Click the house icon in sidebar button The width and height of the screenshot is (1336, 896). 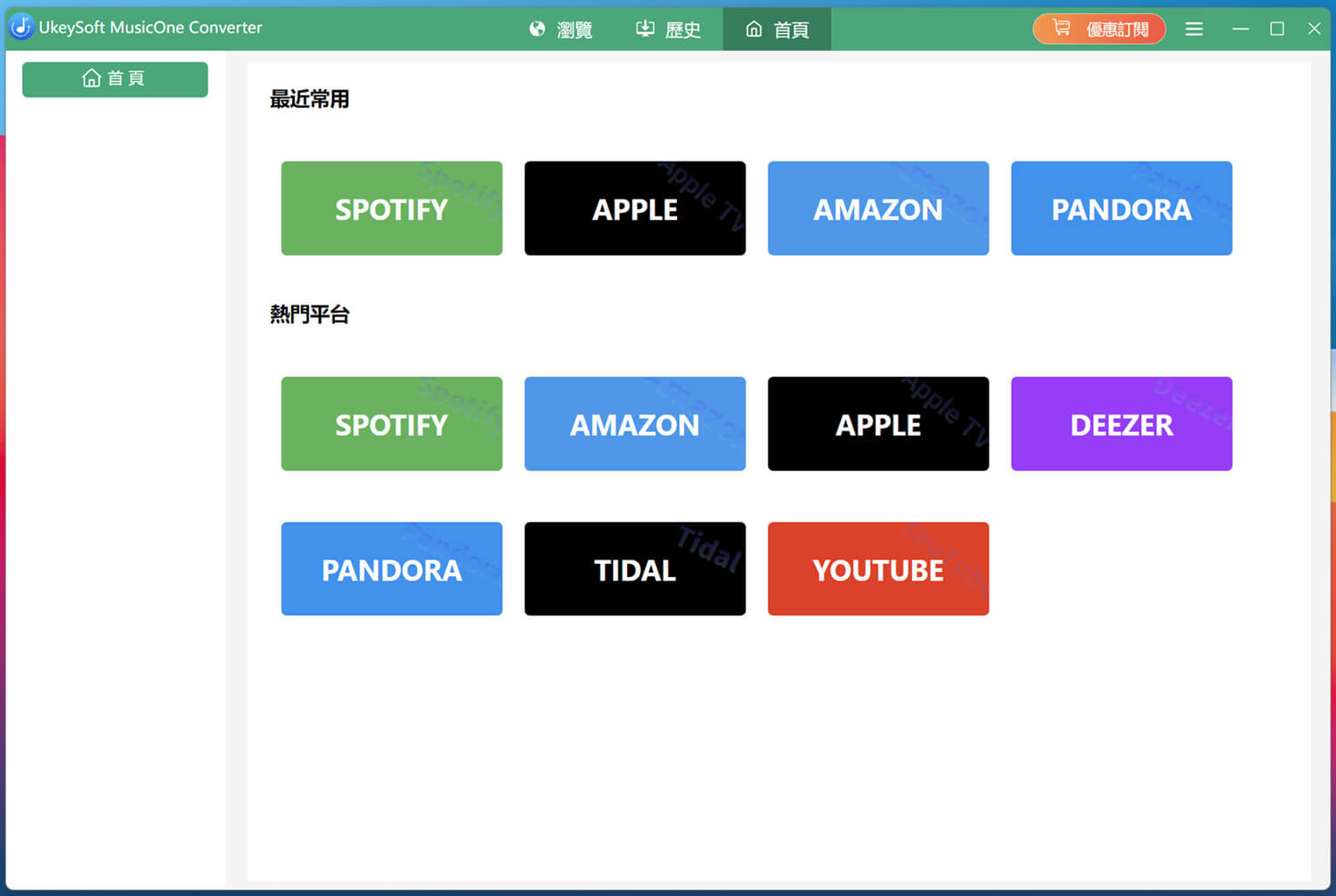(x=91, y=78)
